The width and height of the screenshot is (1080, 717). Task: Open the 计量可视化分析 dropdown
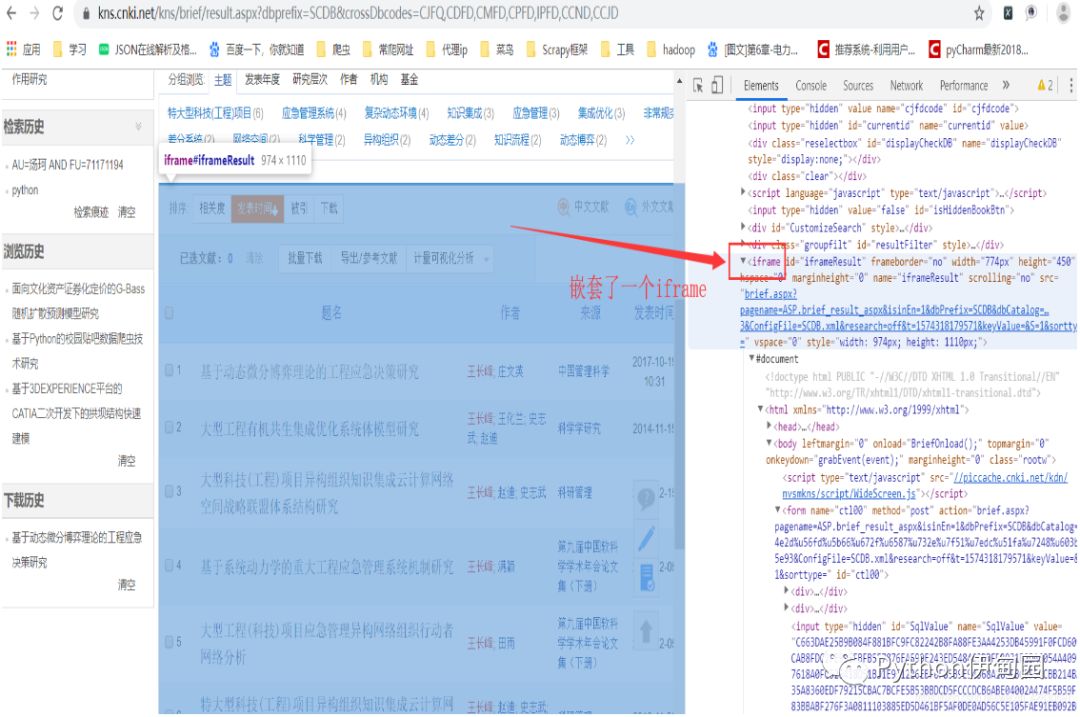(450, 258)
